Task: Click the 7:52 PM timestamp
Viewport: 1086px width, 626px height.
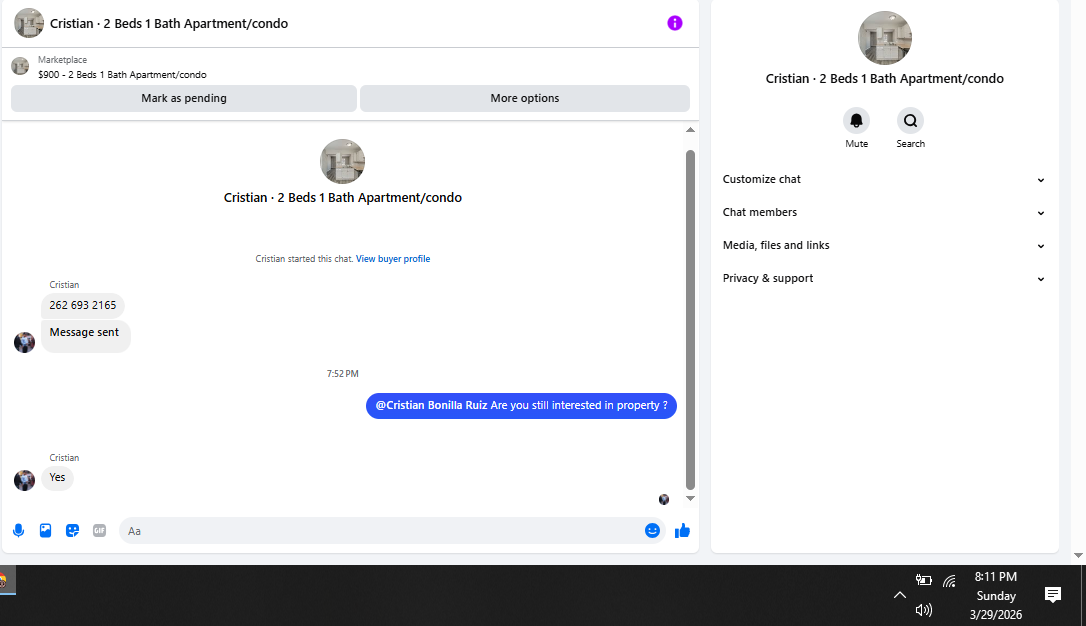Action: [x=342, y=374]
